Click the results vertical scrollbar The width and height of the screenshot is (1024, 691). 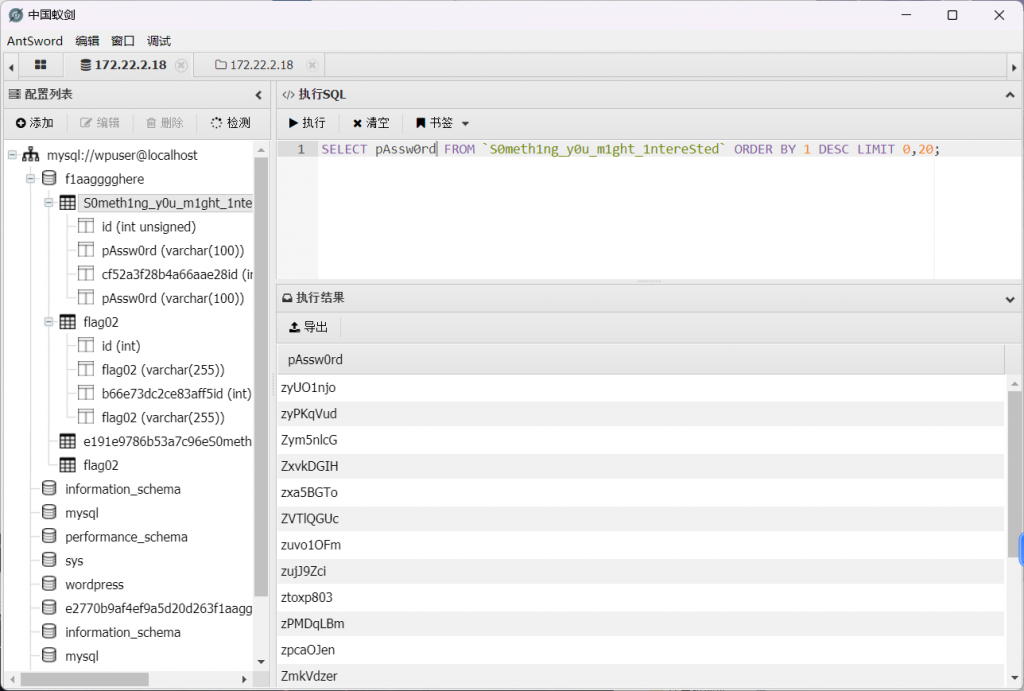pos(1014,474)
